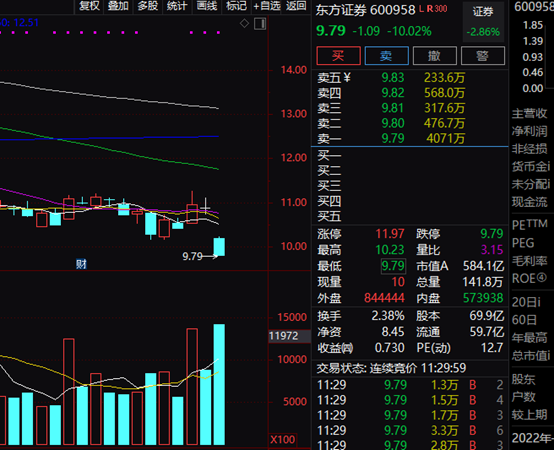Image resolution: width=554 pixels, height=450 pixels.
Task: Click the 警 alert button
Action: [x=483, y=56]
